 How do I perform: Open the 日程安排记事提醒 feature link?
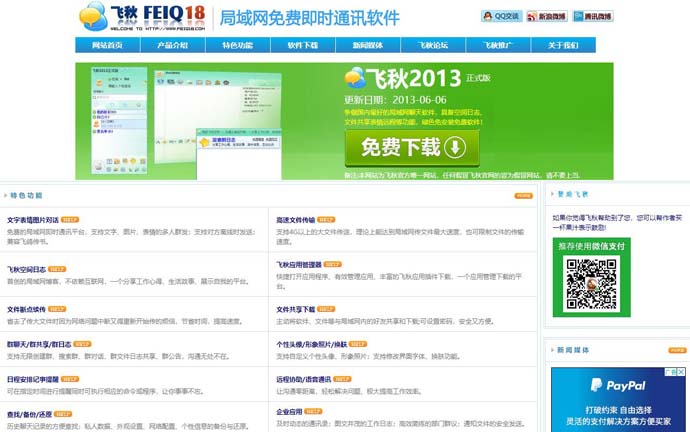33,379
